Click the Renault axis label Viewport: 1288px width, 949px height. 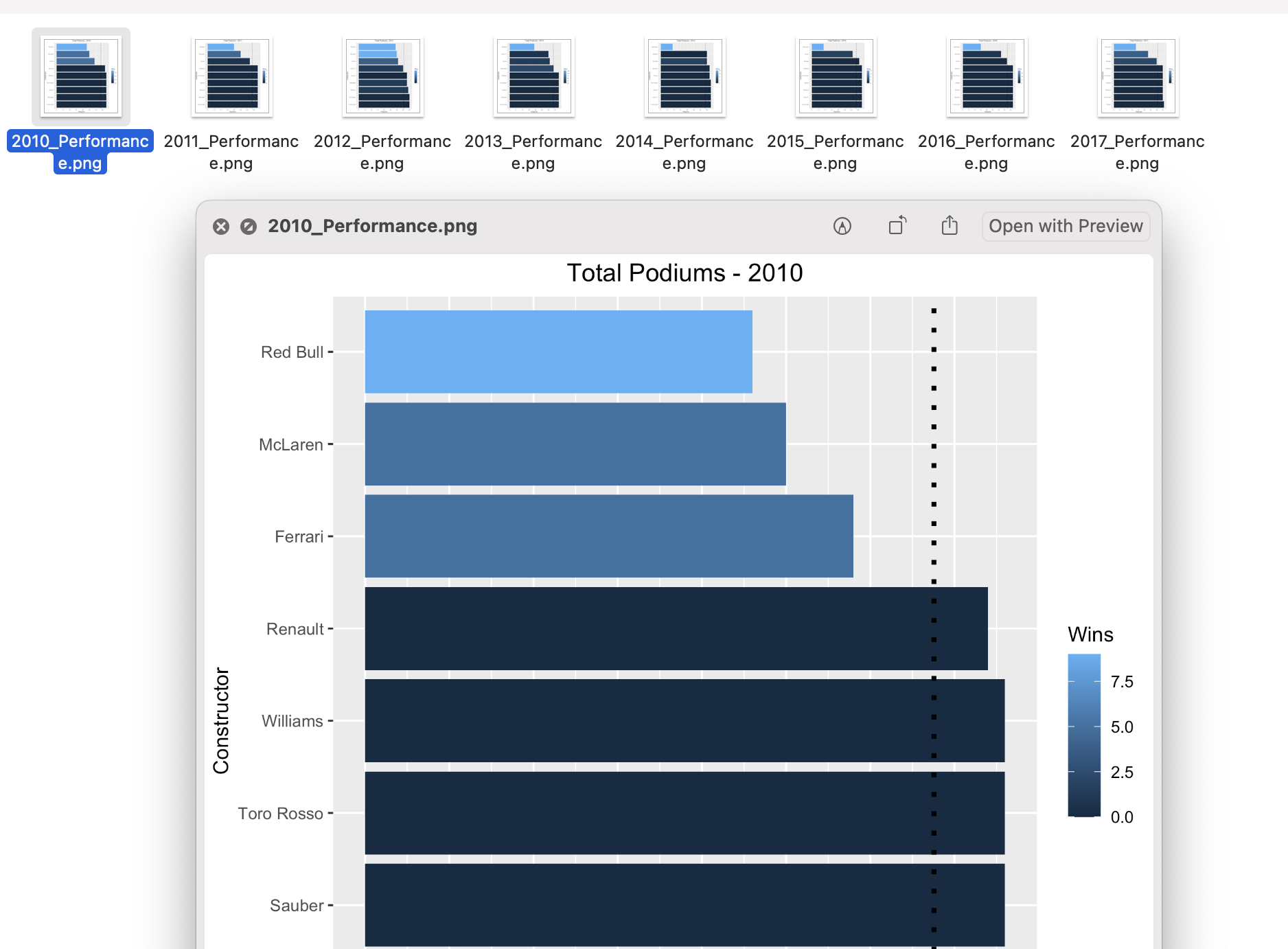coord(295,629)
